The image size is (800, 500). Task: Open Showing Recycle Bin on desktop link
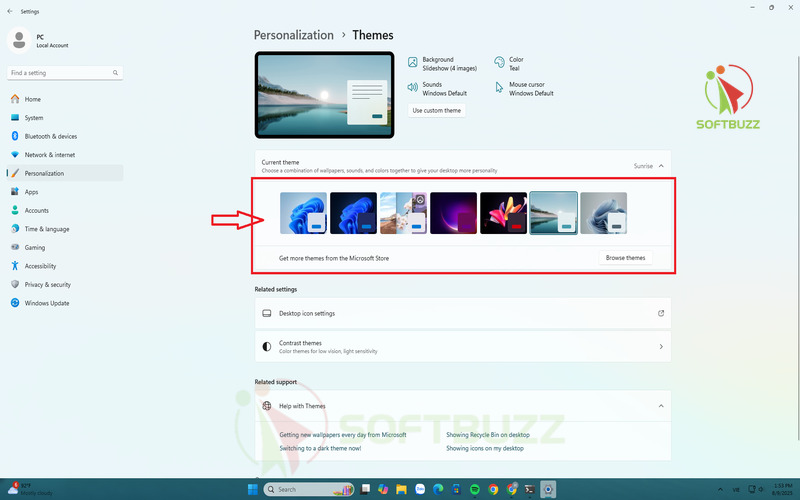(x=488, y=435)
